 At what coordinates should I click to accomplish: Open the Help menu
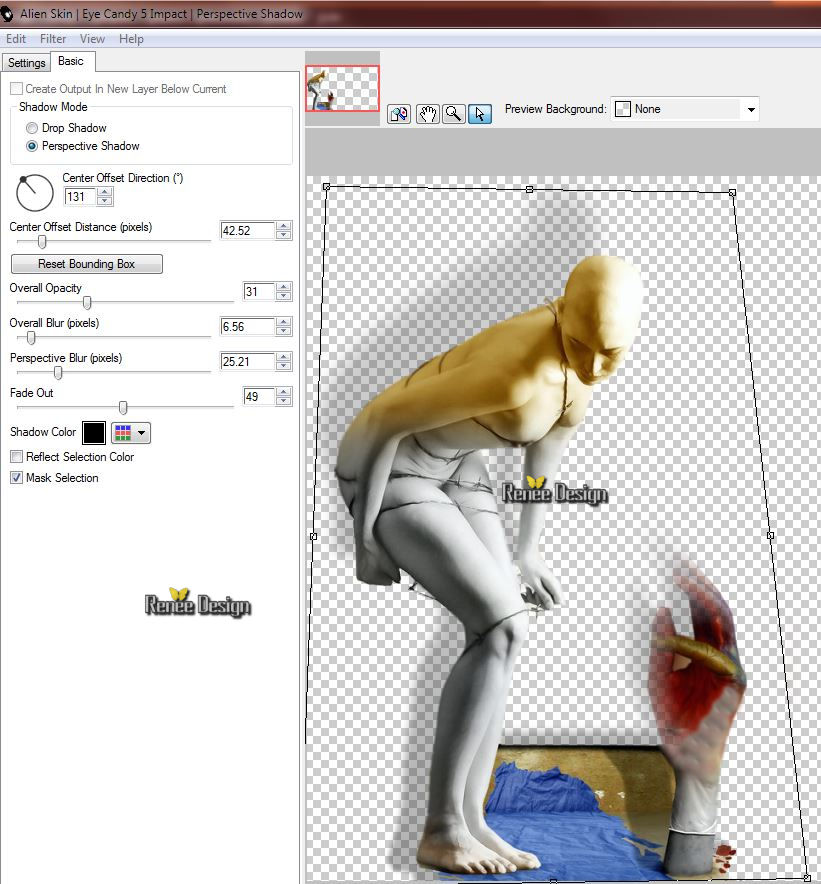(x=131, y=39)
